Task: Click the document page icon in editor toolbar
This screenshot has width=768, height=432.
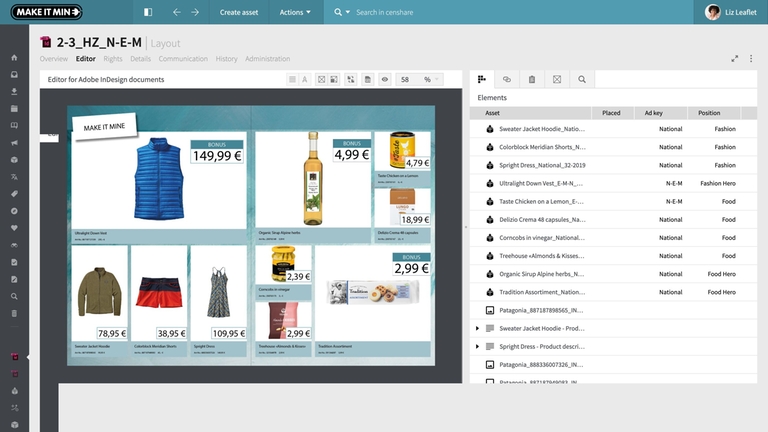Action: point(367,79)
